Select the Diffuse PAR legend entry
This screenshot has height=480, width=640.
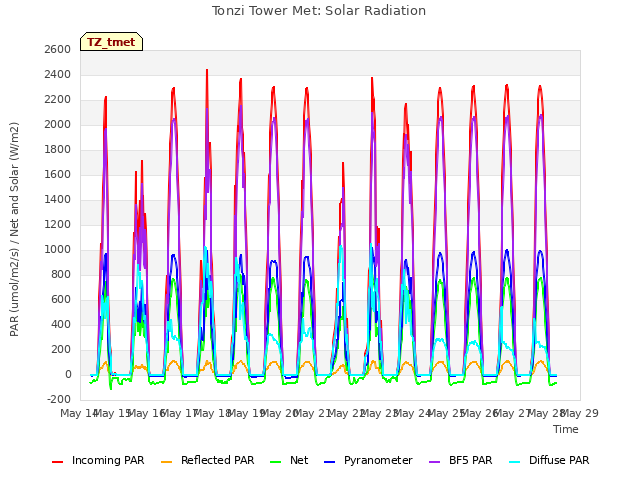point(549,460)
